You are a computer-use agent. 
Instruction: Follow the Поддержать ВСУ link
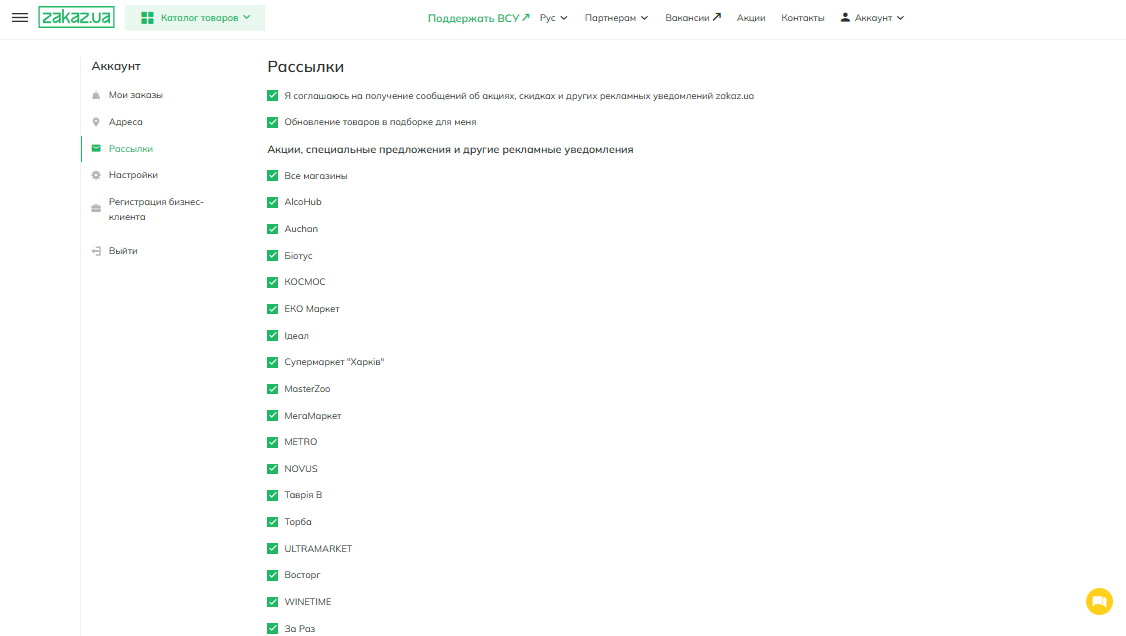pos(478,18)
